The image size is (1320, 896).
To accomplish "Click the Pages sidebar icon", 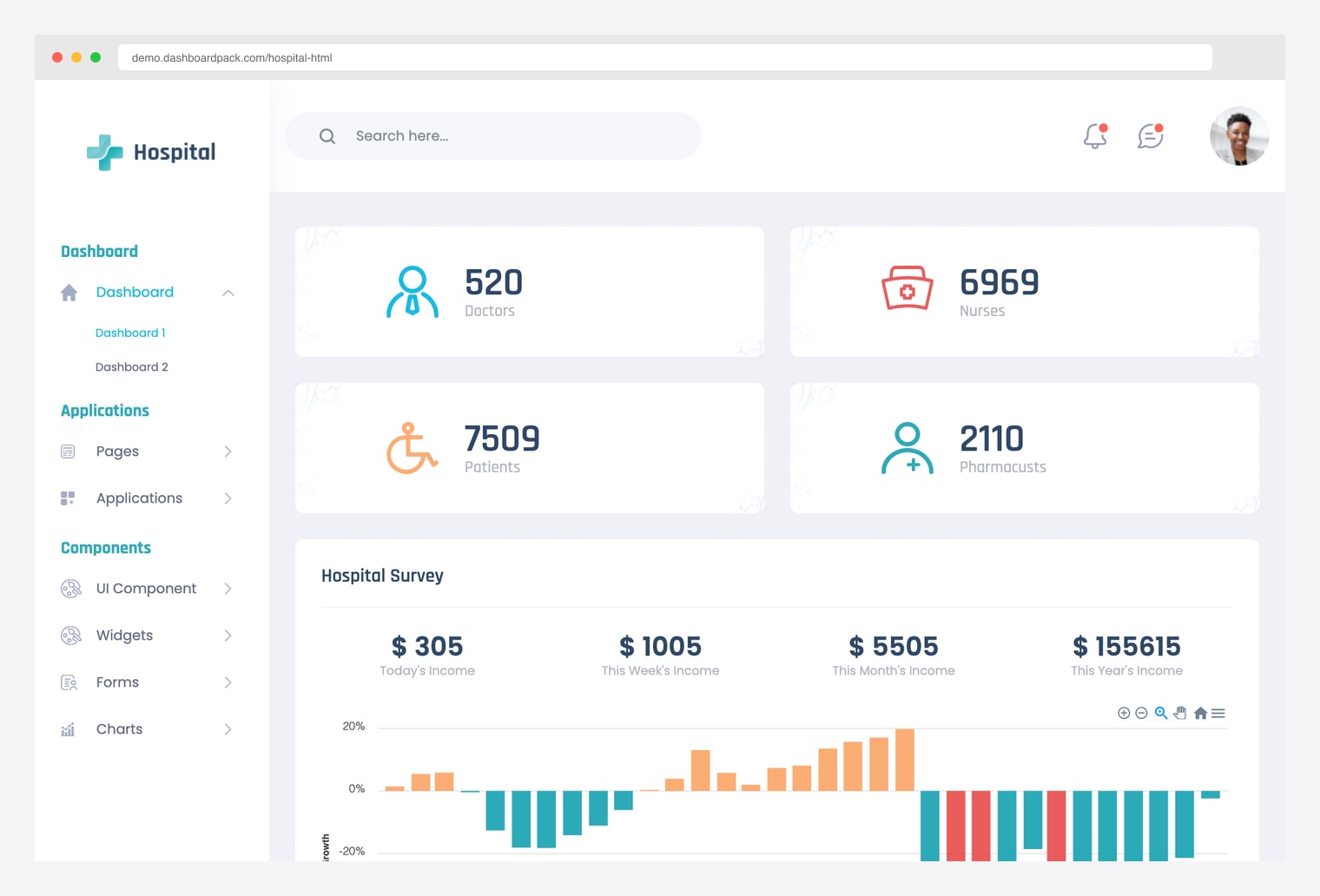I will click(x=68, y=451).
